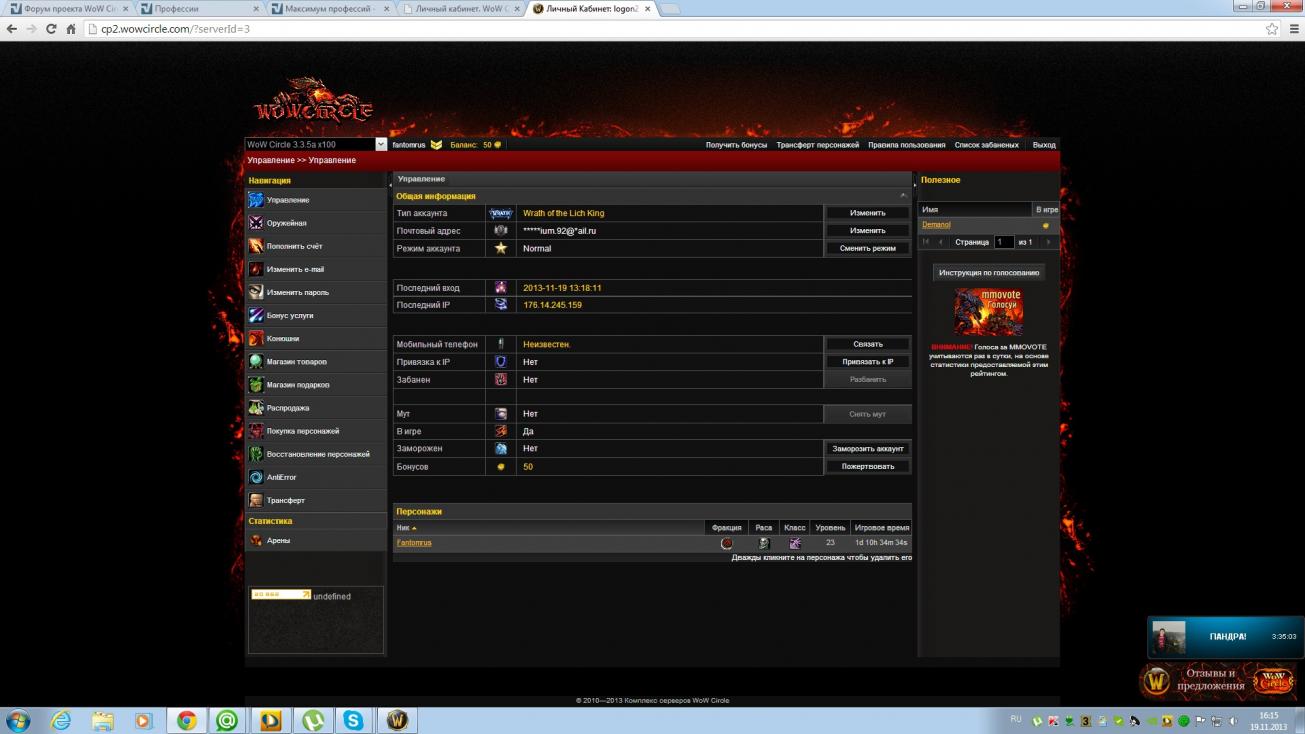Open Оружейная from the sidebar
This screenshot has height=734, width=1305.
pos(256,223)
